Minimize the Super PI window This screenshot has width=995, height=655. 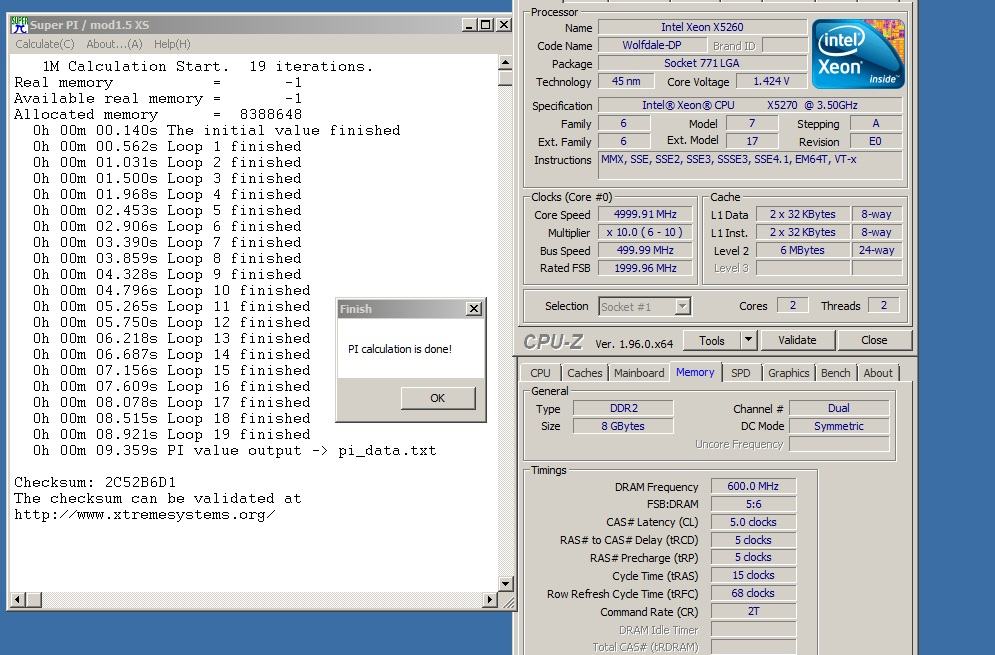[469, 25]
